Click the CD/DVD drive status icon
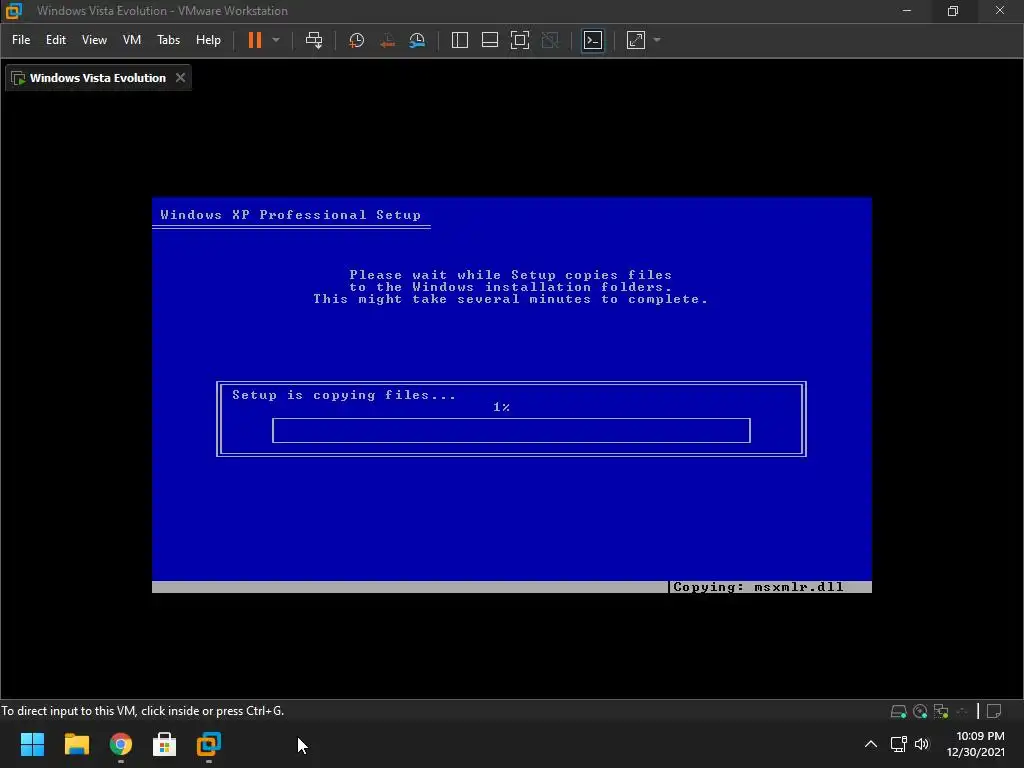1024x768 pixels. coord(920,711)
